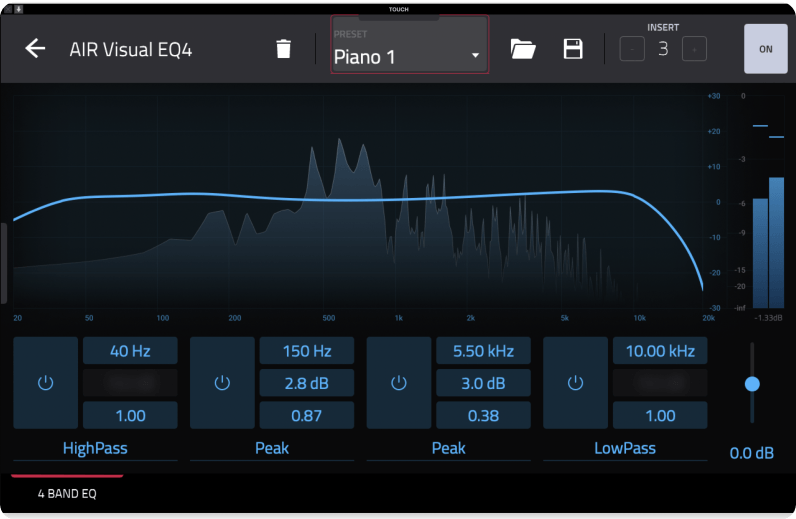Viewport: 796px width, 519px height.
Task: Disable the LowPass band power icon
Action: (x=575, y=383)
